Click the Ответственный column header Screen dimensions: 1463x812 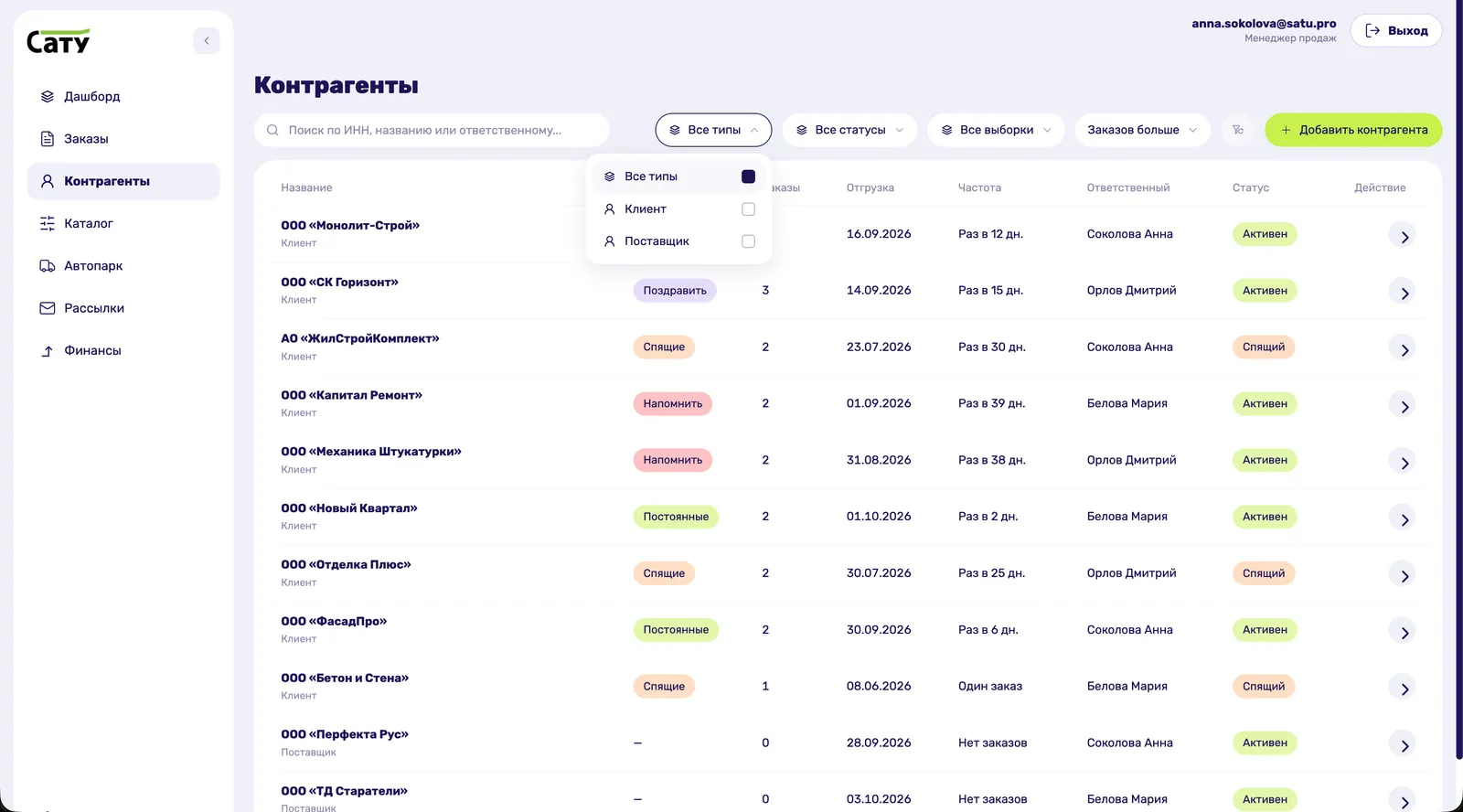point(1128,187)
